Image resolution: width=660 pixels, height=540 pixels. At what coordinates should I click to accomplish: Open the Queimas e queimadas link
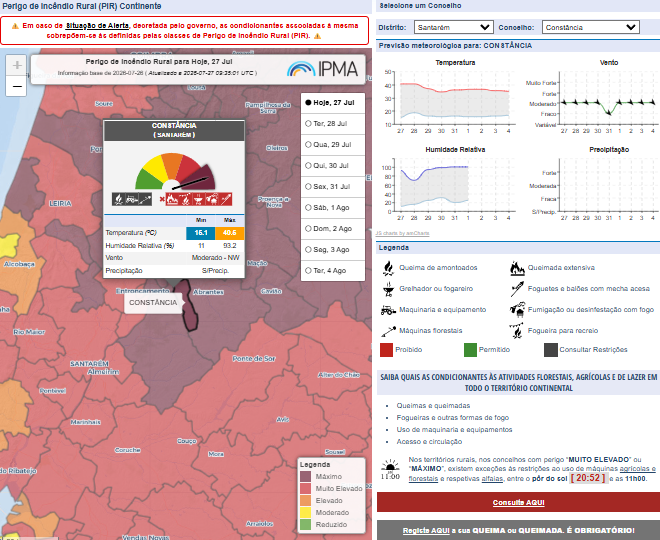click(433, 406)
